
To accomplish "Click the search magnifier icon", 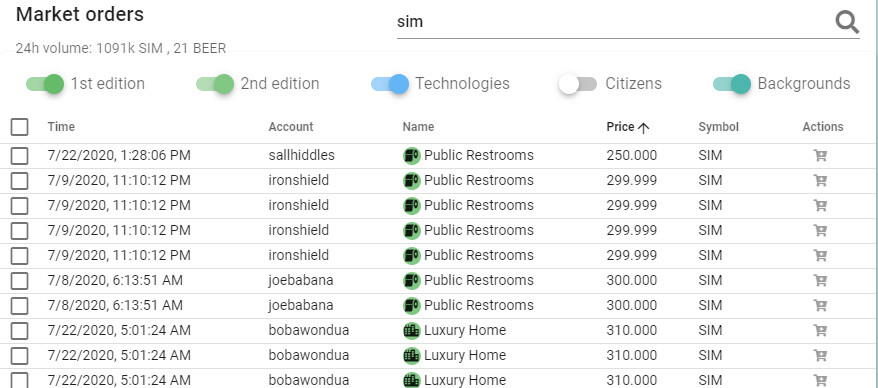I will tap(847, 23).
